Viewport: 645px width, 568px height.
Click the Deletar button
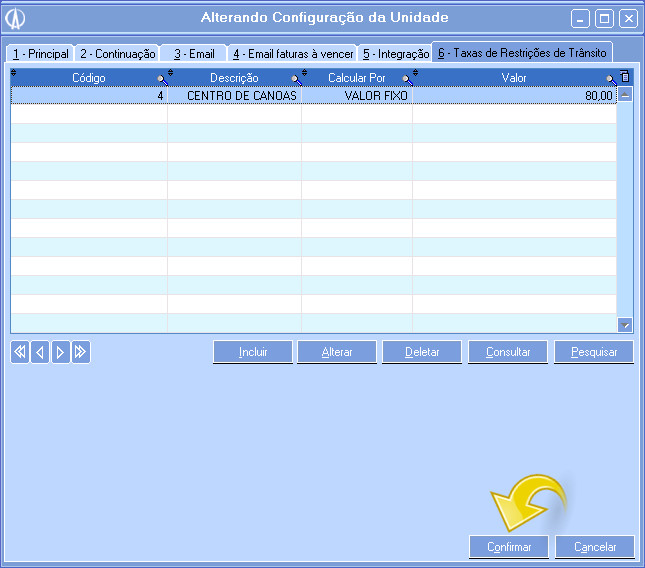(422, 352)
